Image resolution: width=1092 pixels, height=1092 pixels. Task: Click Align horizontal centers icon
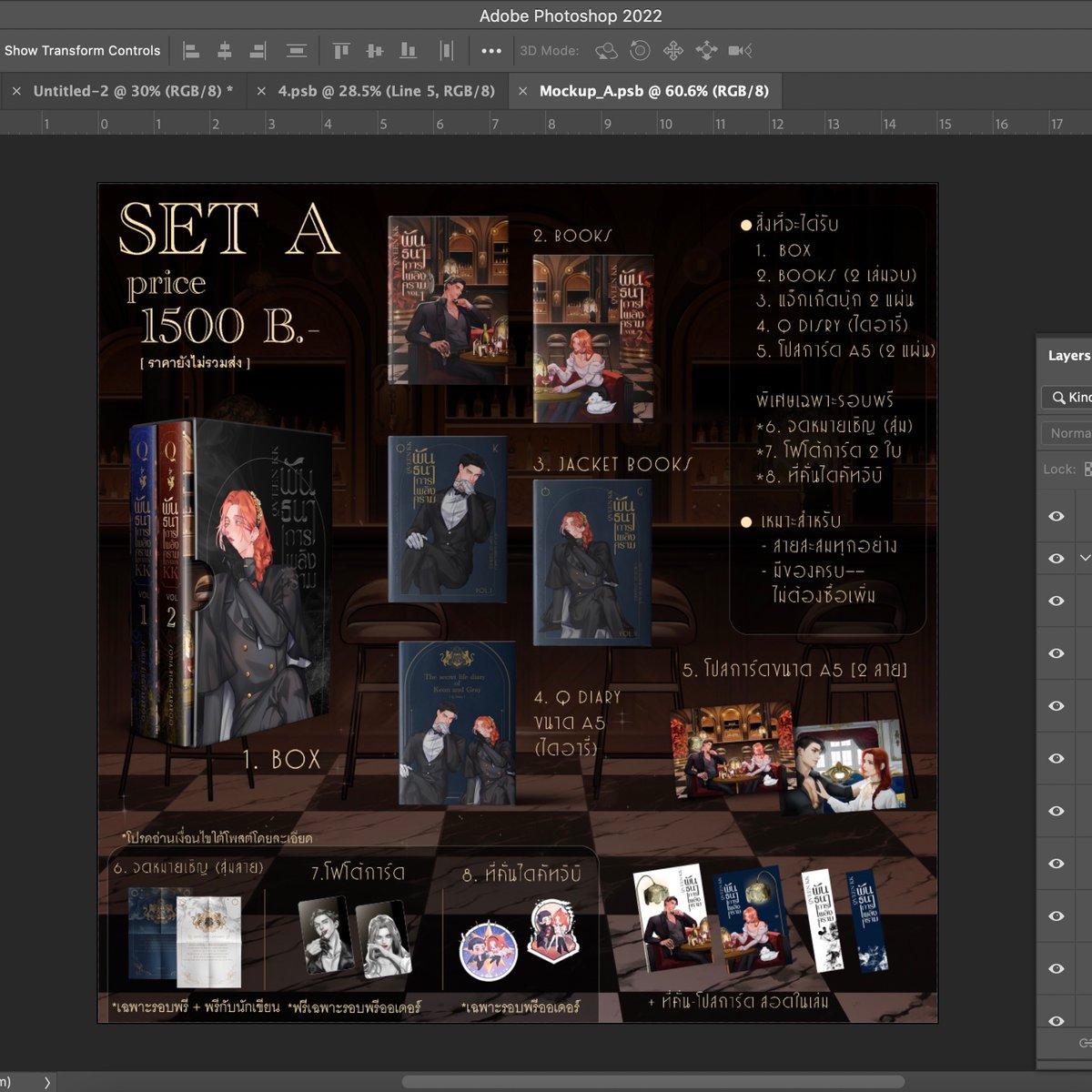click(225, 51)
